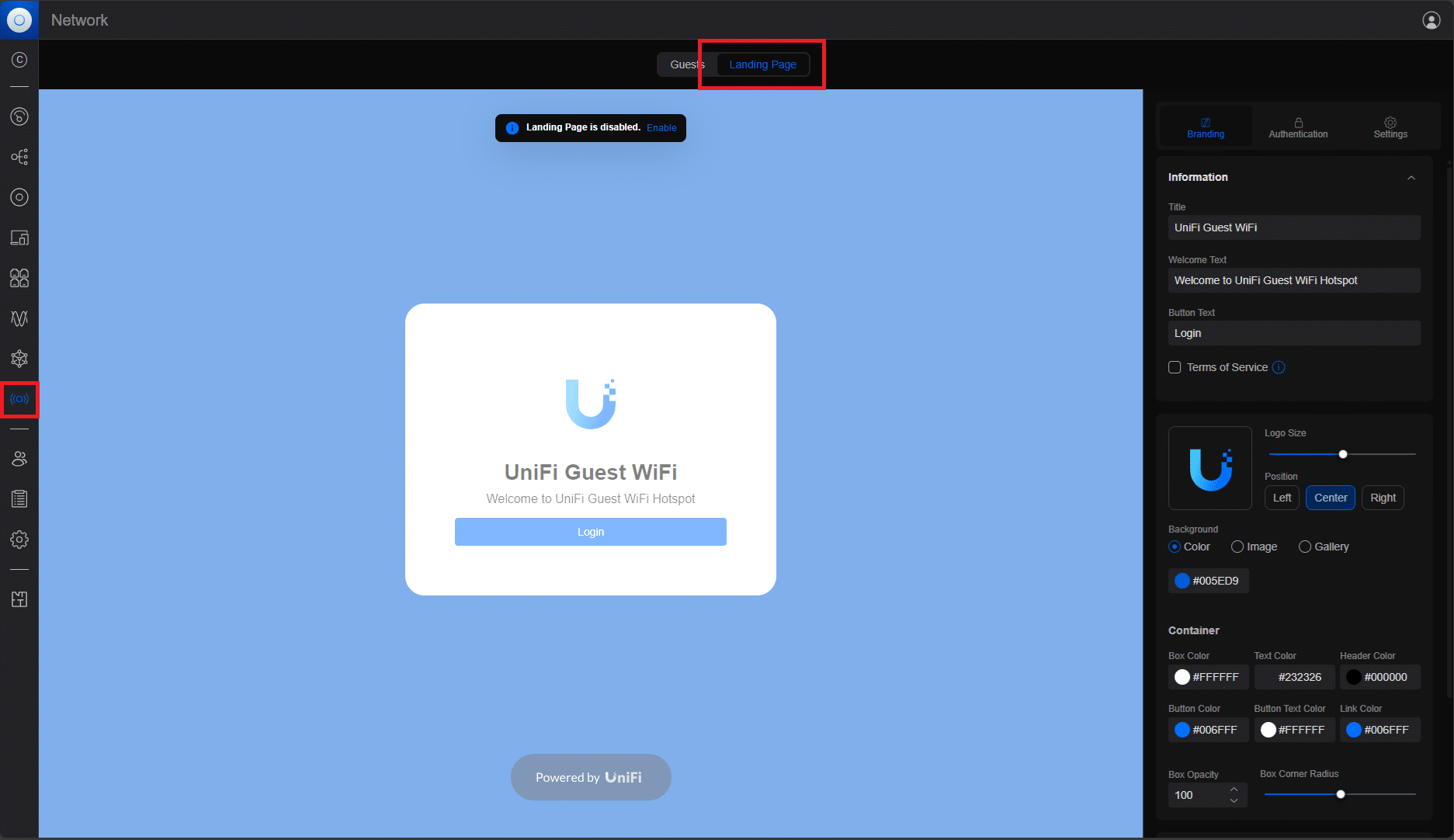
Task: Click the Network title in header
Action: click(x=79, y=20)
